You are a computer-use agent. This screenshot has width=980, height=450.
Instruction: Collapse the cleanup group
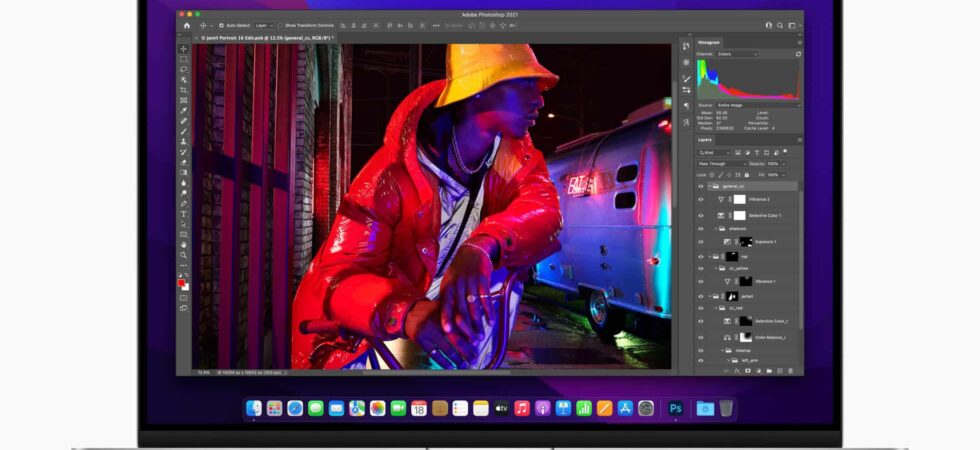point(722,351)
